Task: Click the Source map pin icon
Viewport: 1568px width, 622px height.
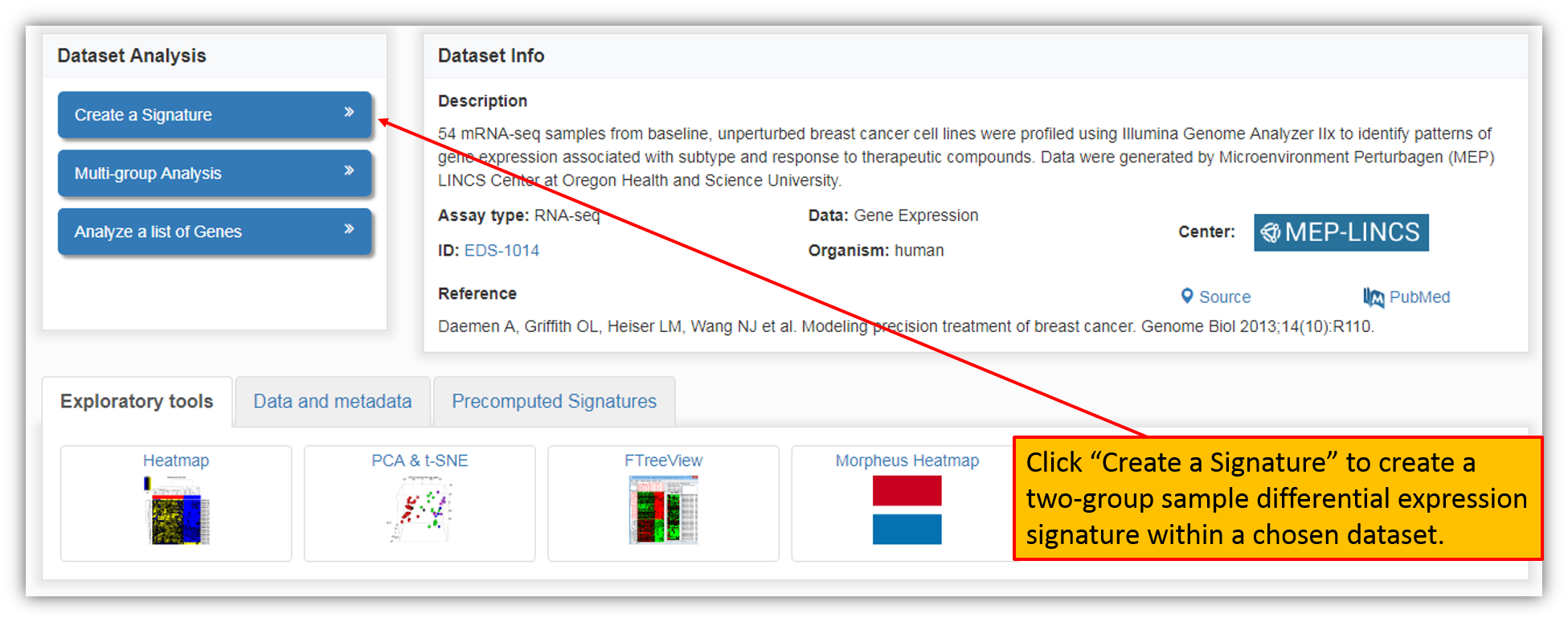Action: pos(1186,296)
